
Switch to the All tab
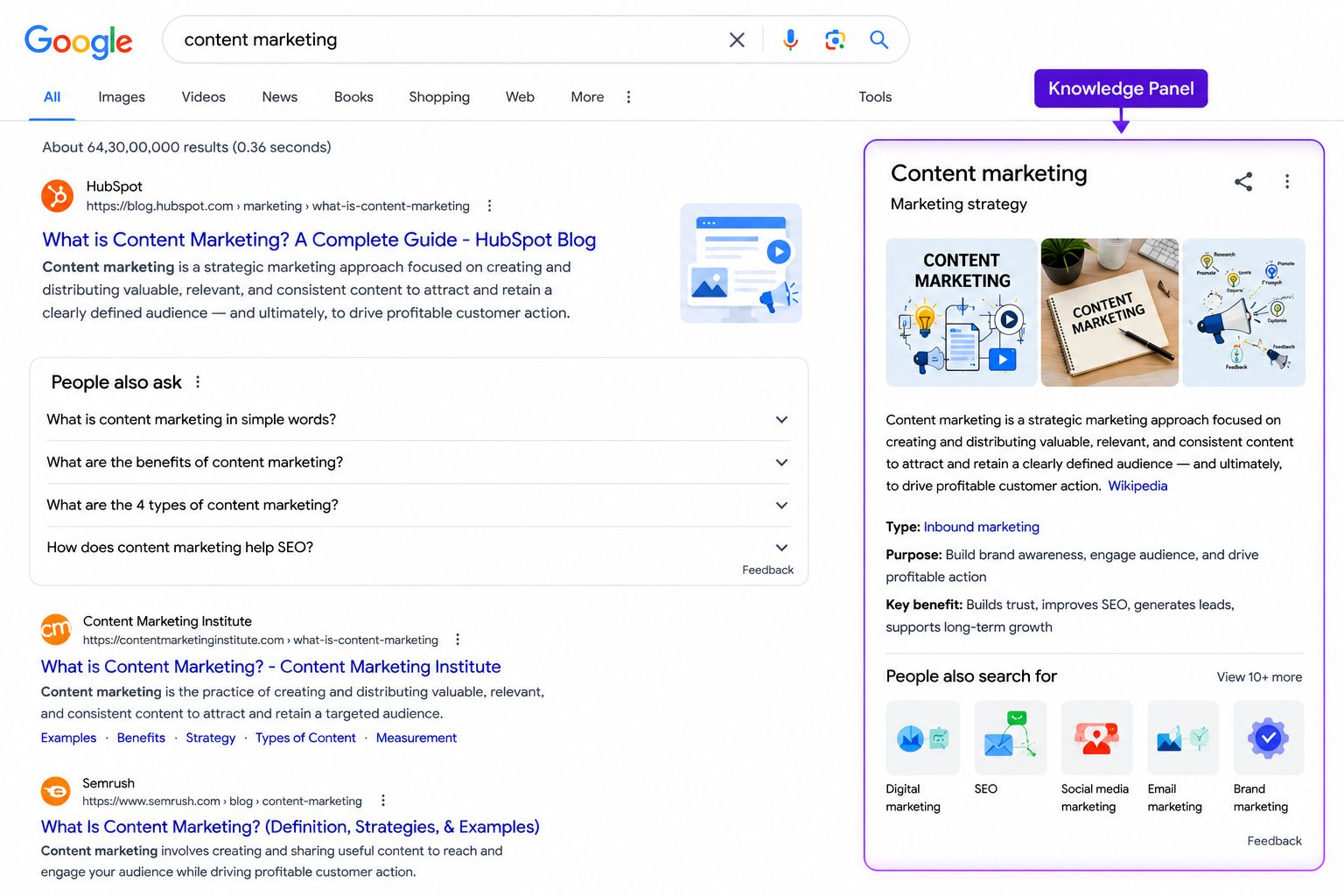pyautogui.click(x=52, y=97)
